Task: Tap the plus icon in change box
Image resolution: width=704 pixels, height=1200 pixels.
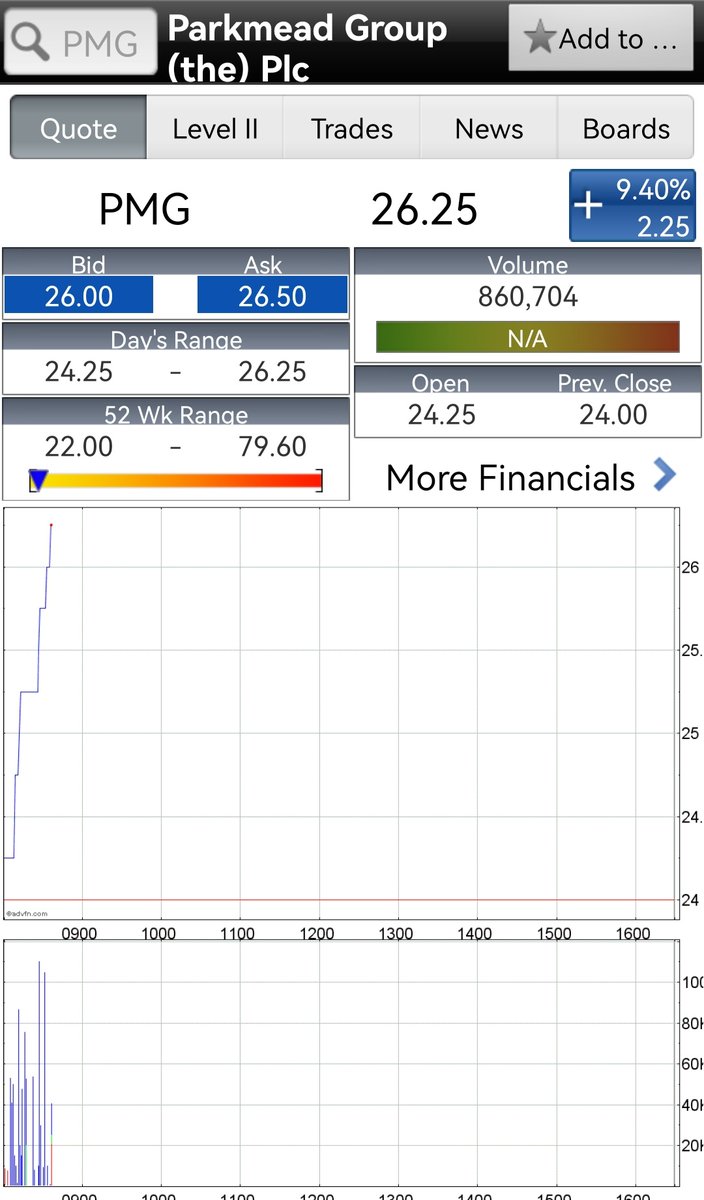Action: tap(588, 206)
